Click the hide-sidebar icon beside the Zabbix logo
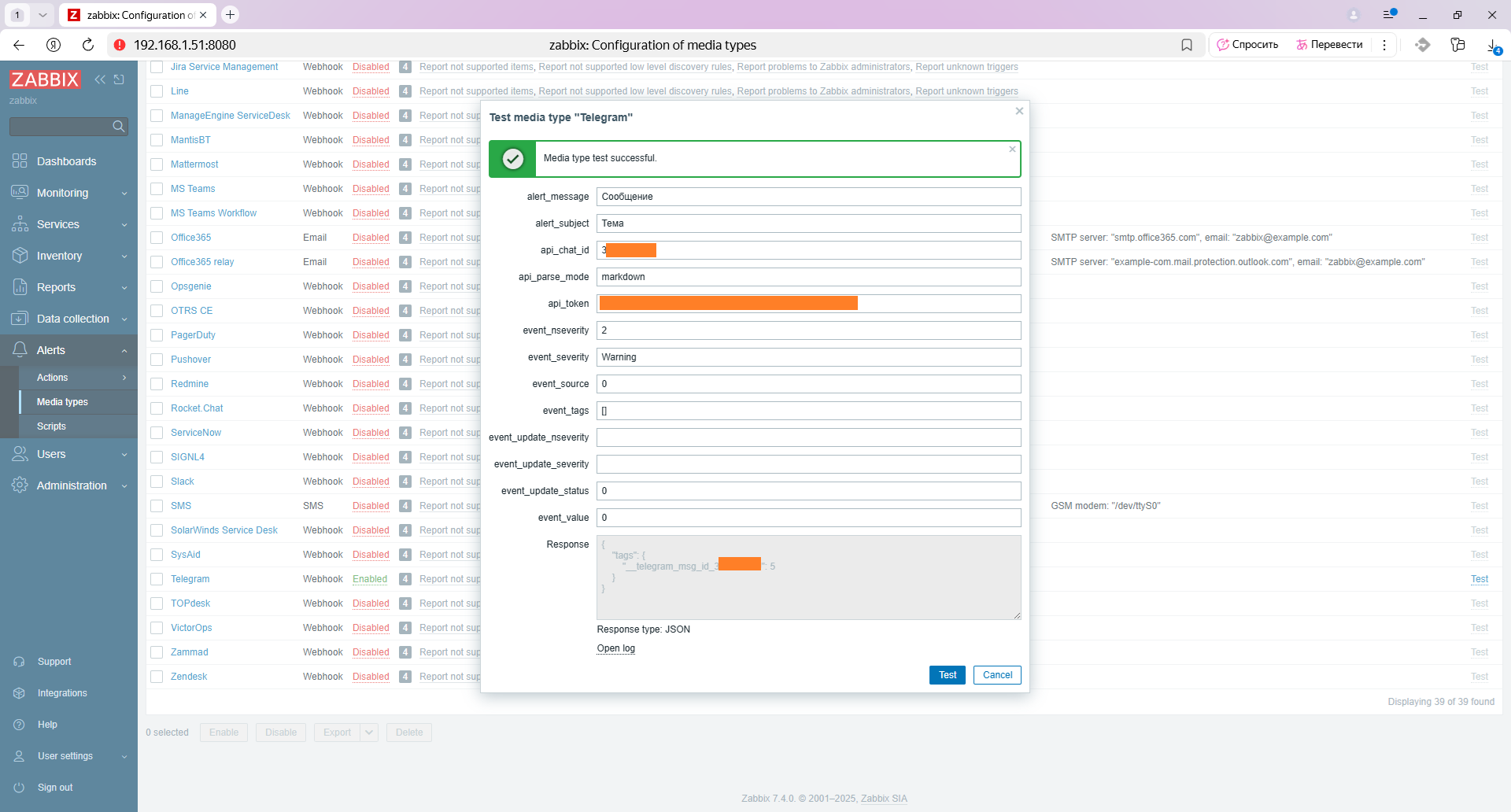The width and height of the screenshot is (1511, 812). [x=119, y=79]
